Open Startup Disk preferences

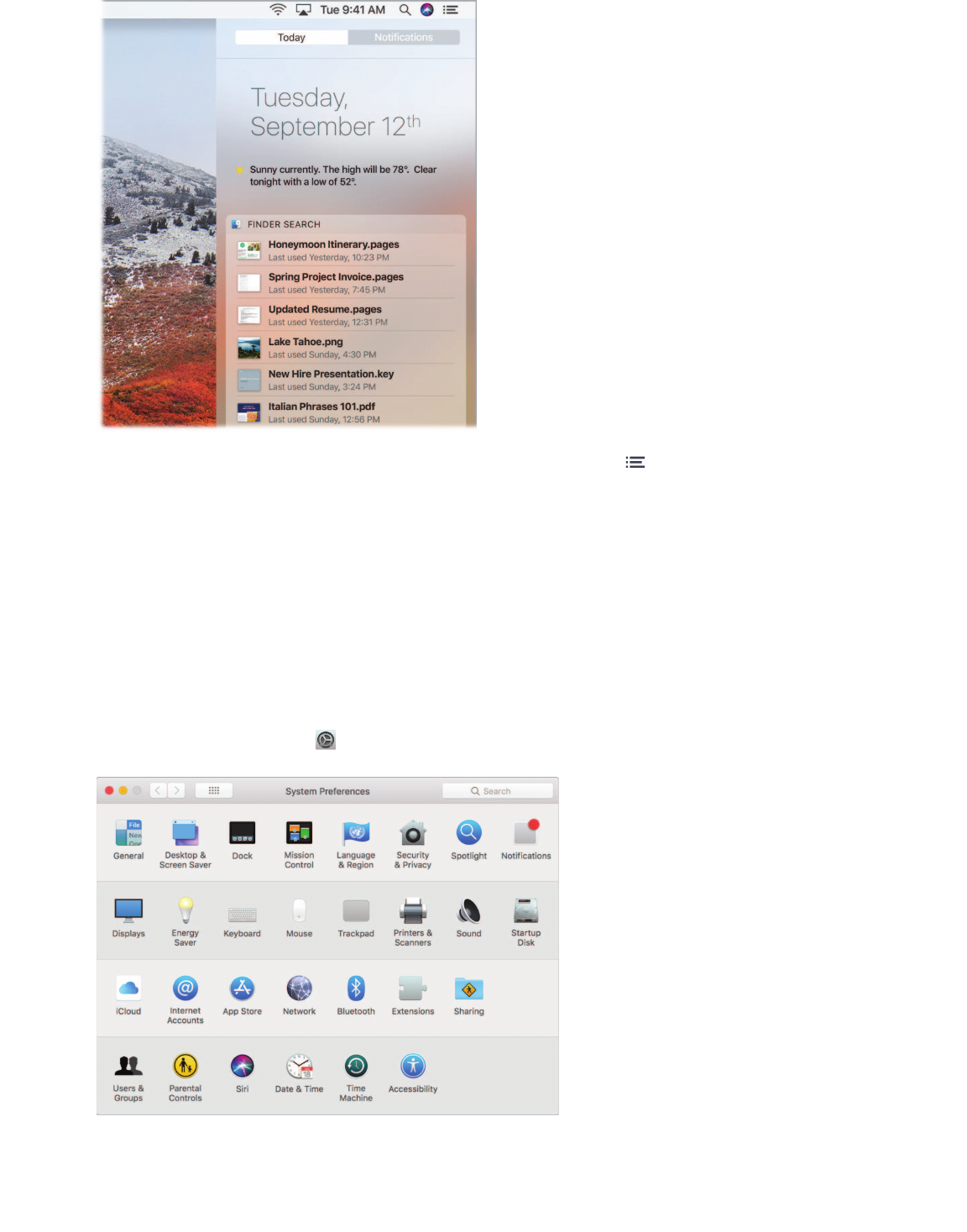[526, 921]
